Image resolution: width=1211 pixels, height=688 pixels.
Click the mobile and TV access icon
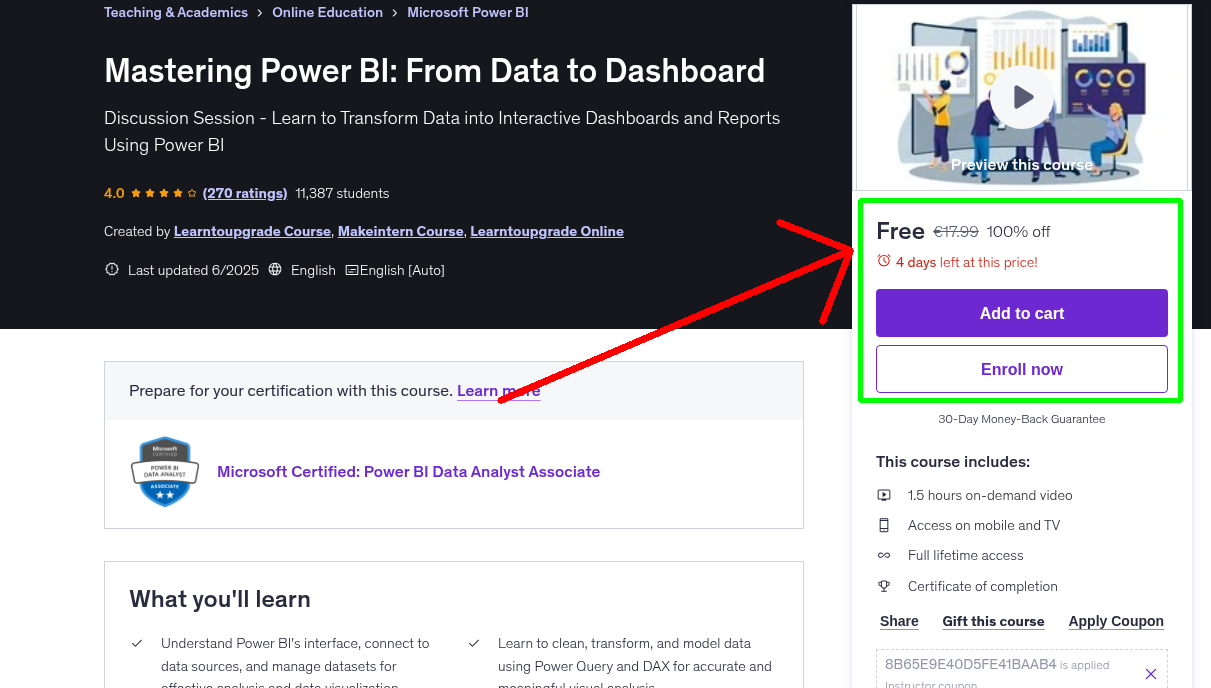click(x=884, y=524)
